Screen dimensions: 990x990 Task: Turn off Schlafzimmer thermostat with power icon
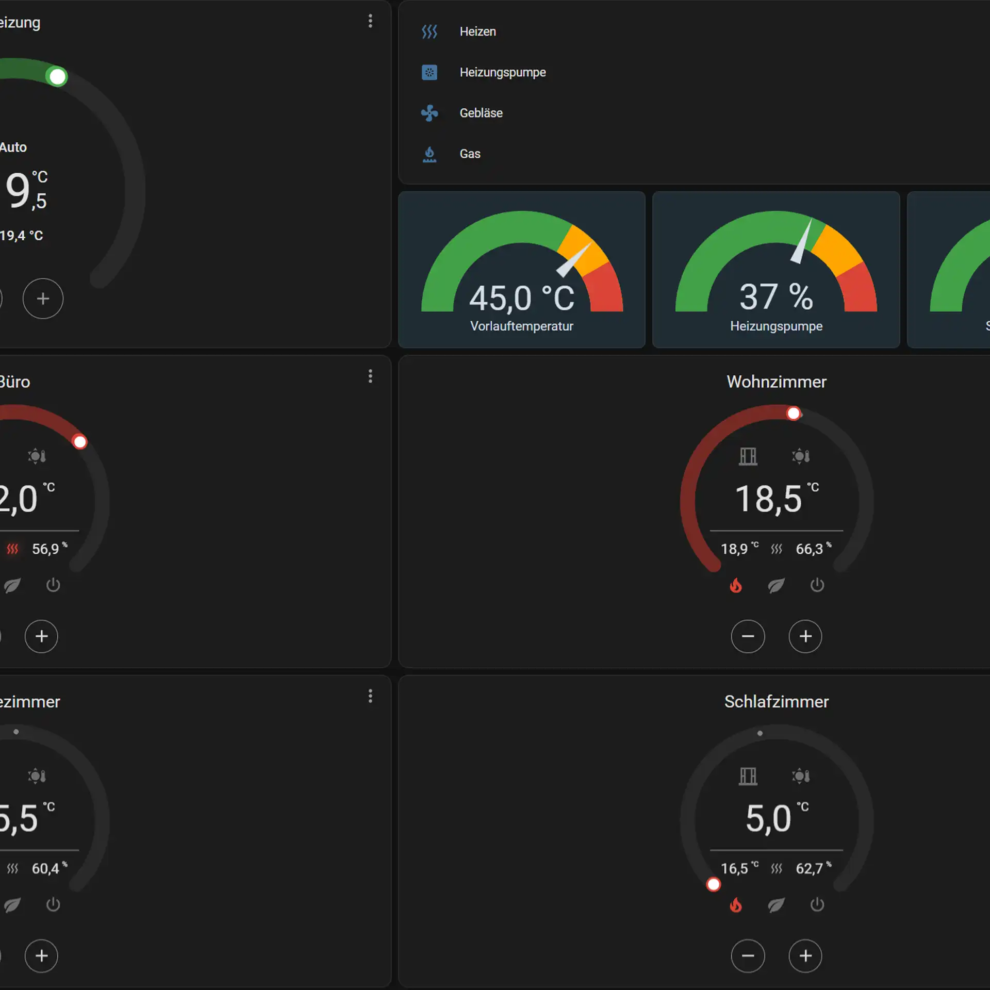click(817, 905)
